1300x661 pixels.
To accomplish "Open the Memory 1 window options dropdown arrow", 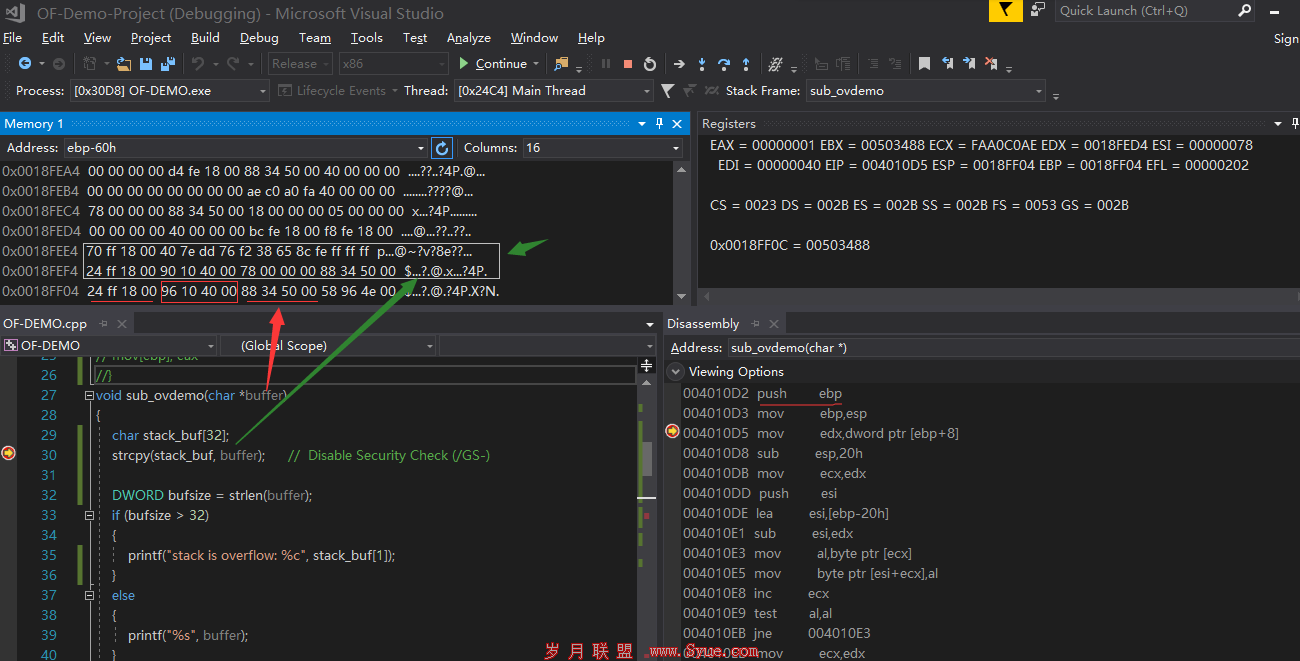I will click(x=642, y=124).
